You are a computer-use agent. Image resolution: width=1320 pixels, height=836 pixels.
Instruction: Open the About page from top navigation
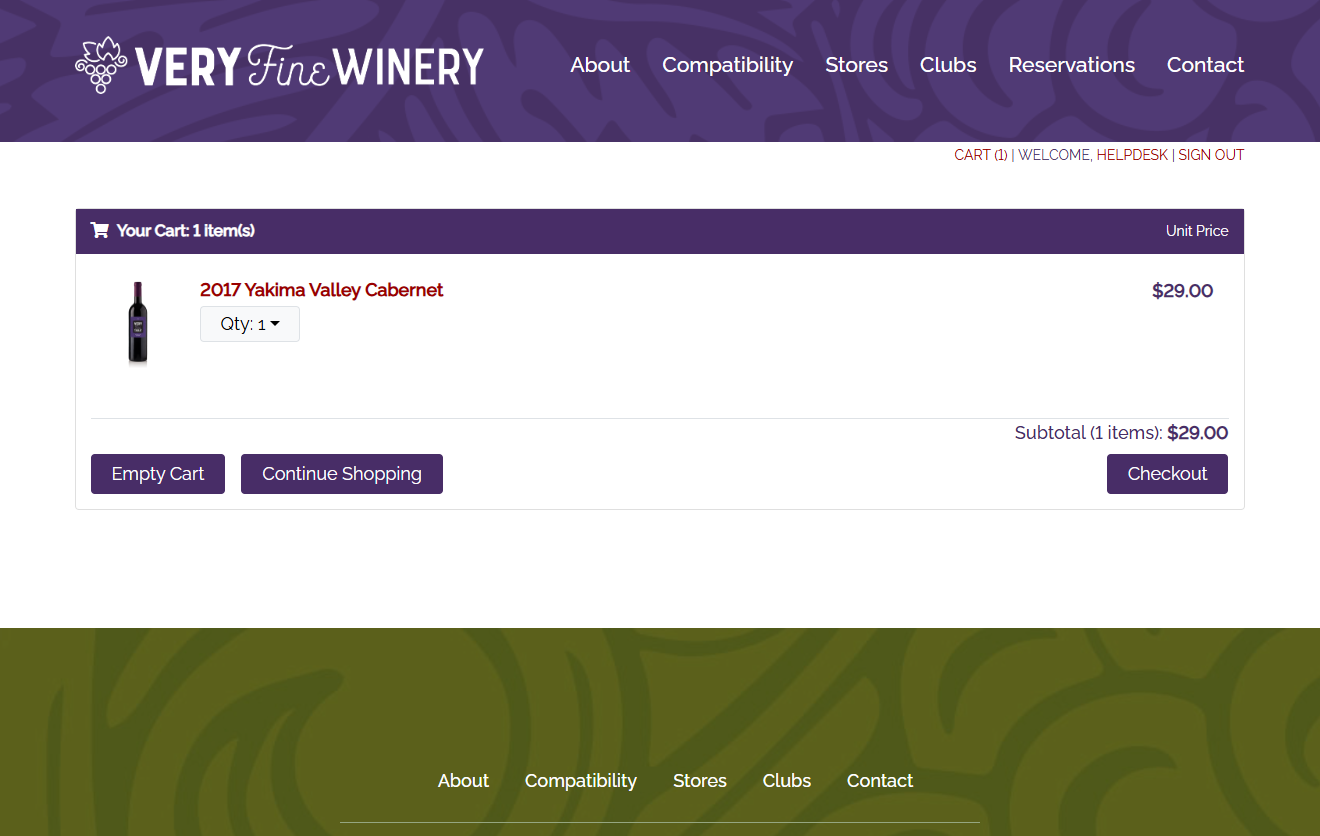point(600,65)
